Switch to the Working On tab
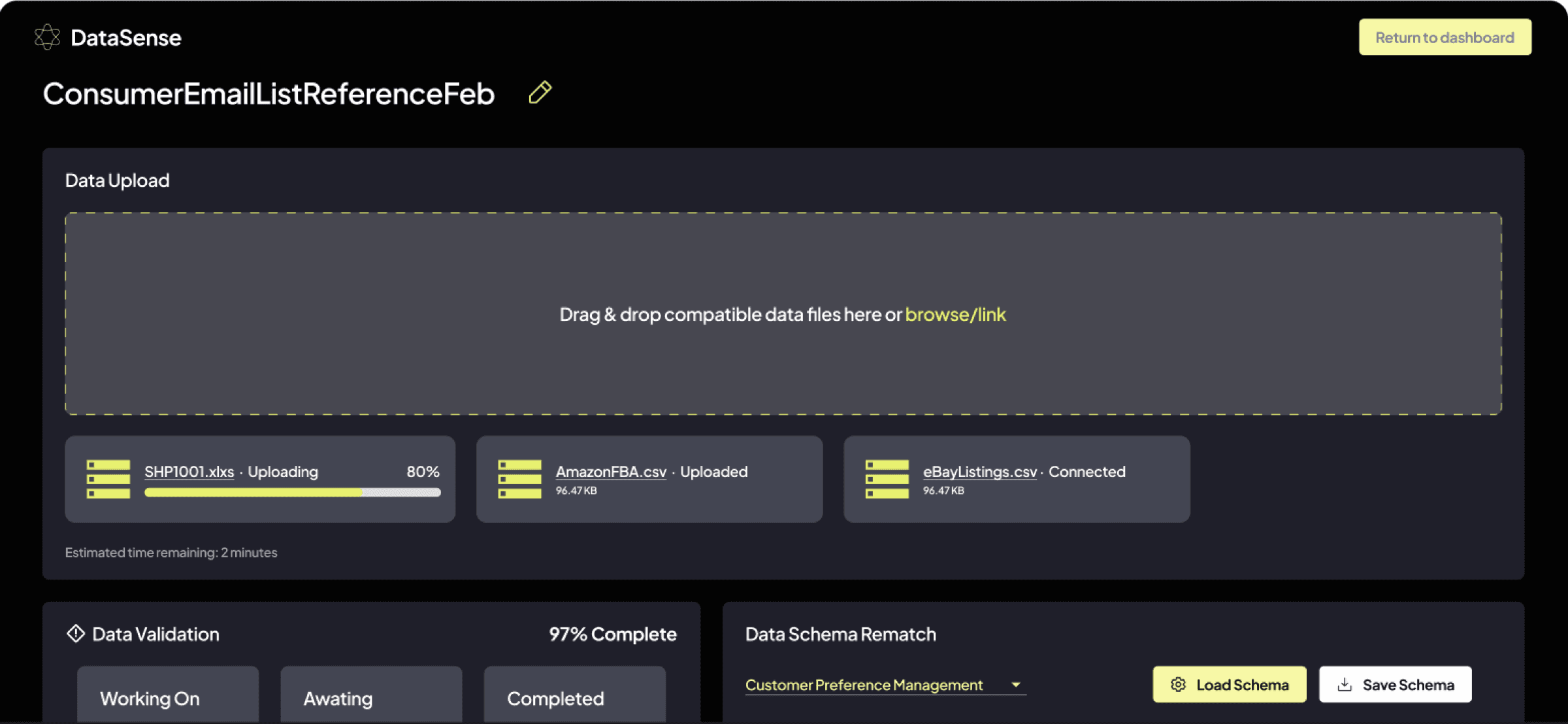The image size is (1568, 724). pyautogui.click(x=168, y=695)
